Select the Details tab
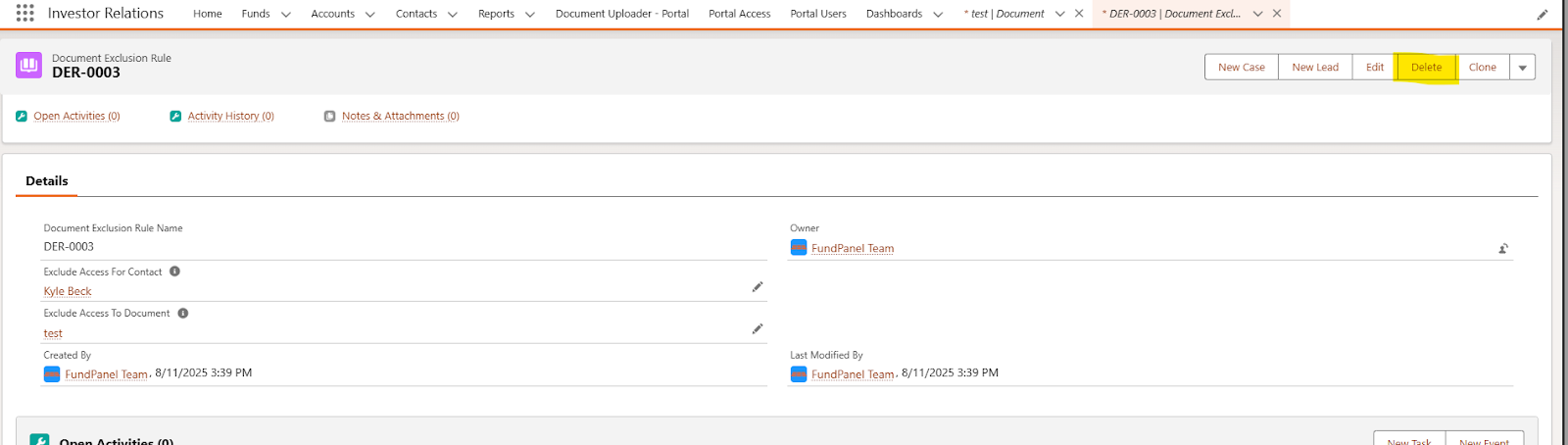This screenshot has width=1568, height=445. click(x=47, y=181)
